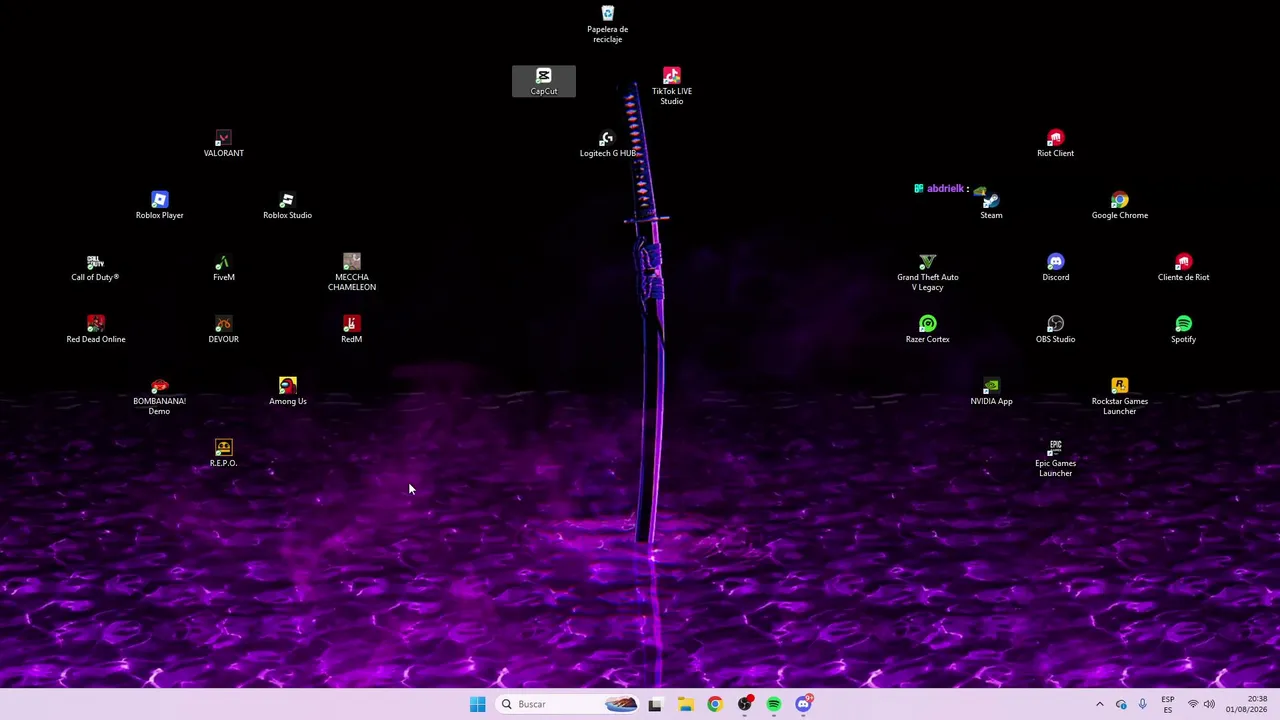Viewport: 1280px width, 720px height.
Task: Switch to OBS Studio in the taskbar
Action: click(744, 704)
